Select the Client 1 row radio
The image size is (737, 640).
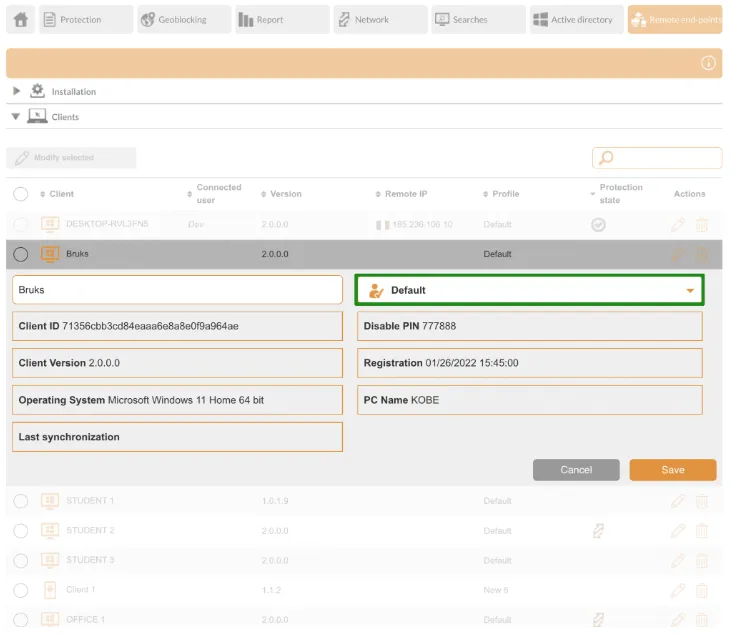21,590
